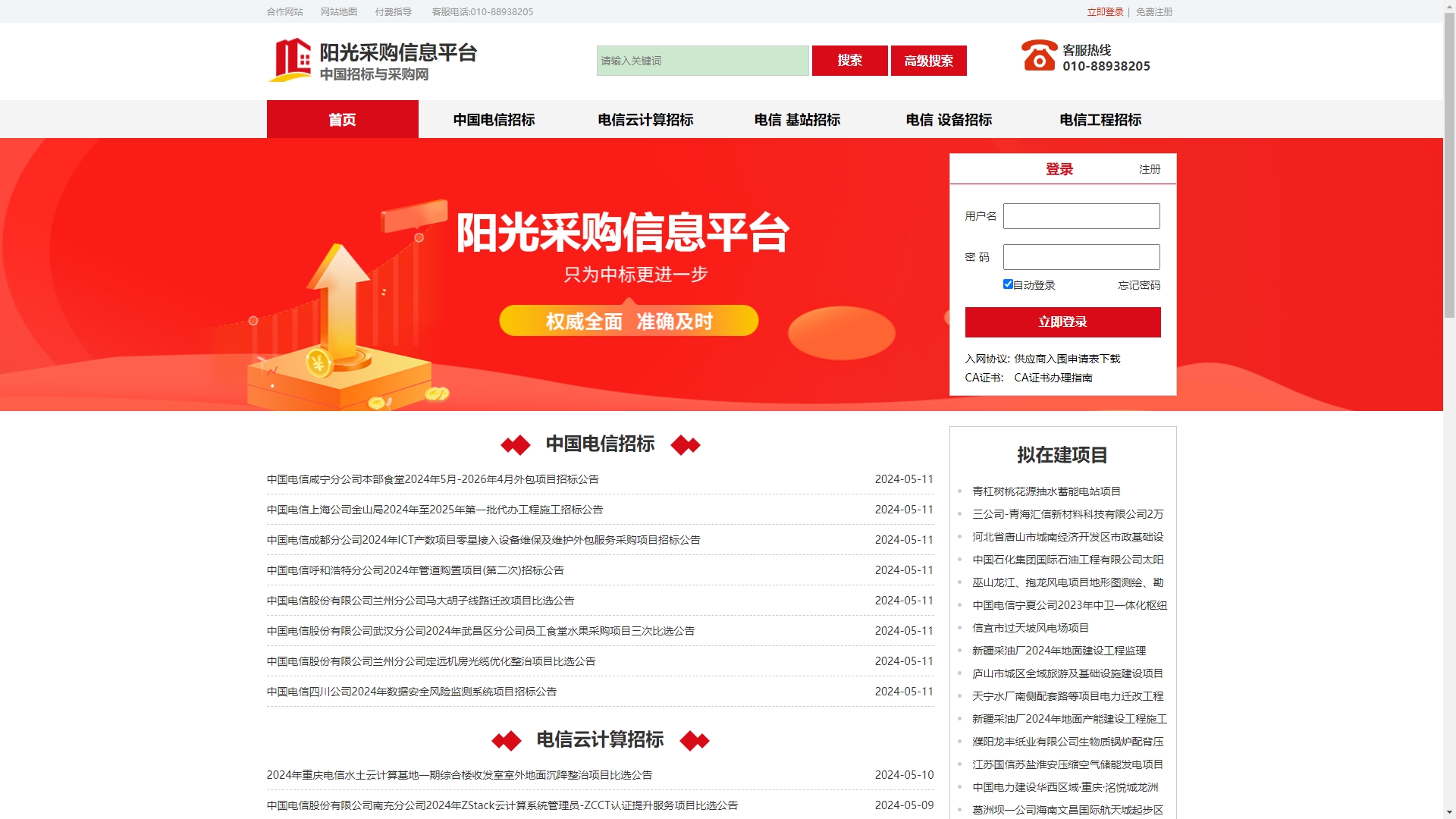The width and height of the screenshot is (1456, 819).
Task: Open CA证书办理指南 link
Action: (1053, 378)
